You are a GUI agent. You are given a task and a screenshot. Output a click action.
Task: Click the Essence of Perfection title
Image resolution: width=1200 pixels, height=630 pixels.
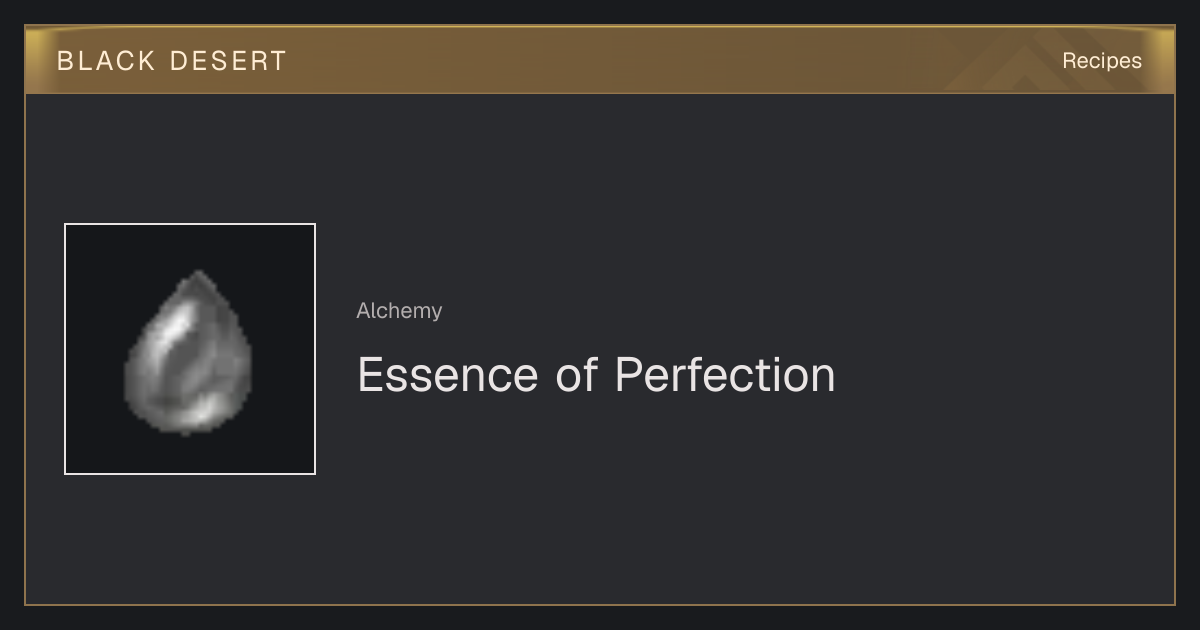(596, 375)
